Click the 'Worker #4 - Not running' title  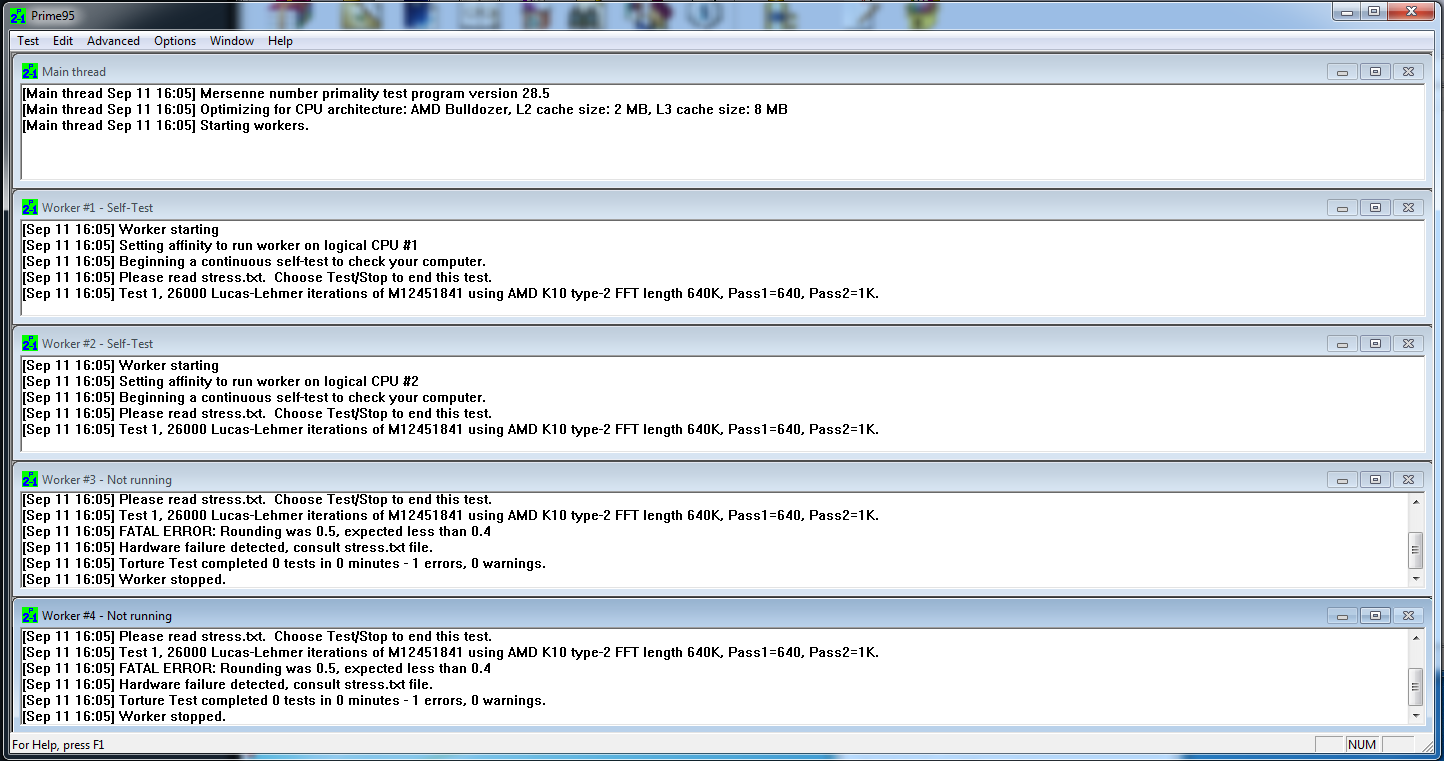pos(107,616)
